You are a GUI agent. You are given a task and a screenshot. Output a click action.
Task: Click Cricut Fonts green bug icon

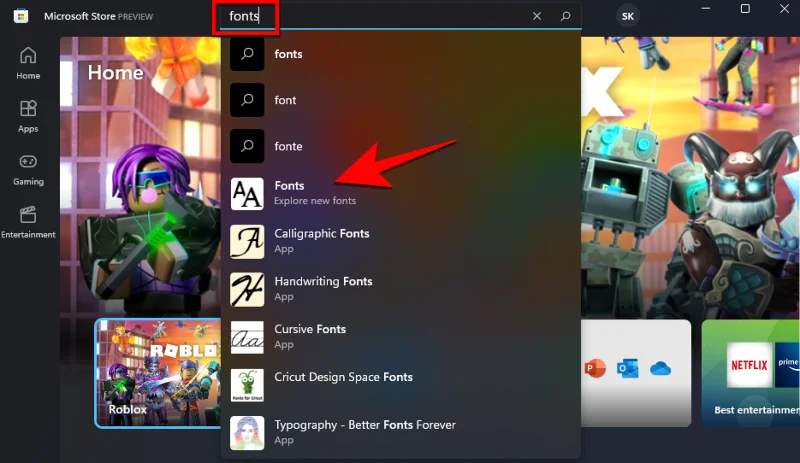click(247, 385)
